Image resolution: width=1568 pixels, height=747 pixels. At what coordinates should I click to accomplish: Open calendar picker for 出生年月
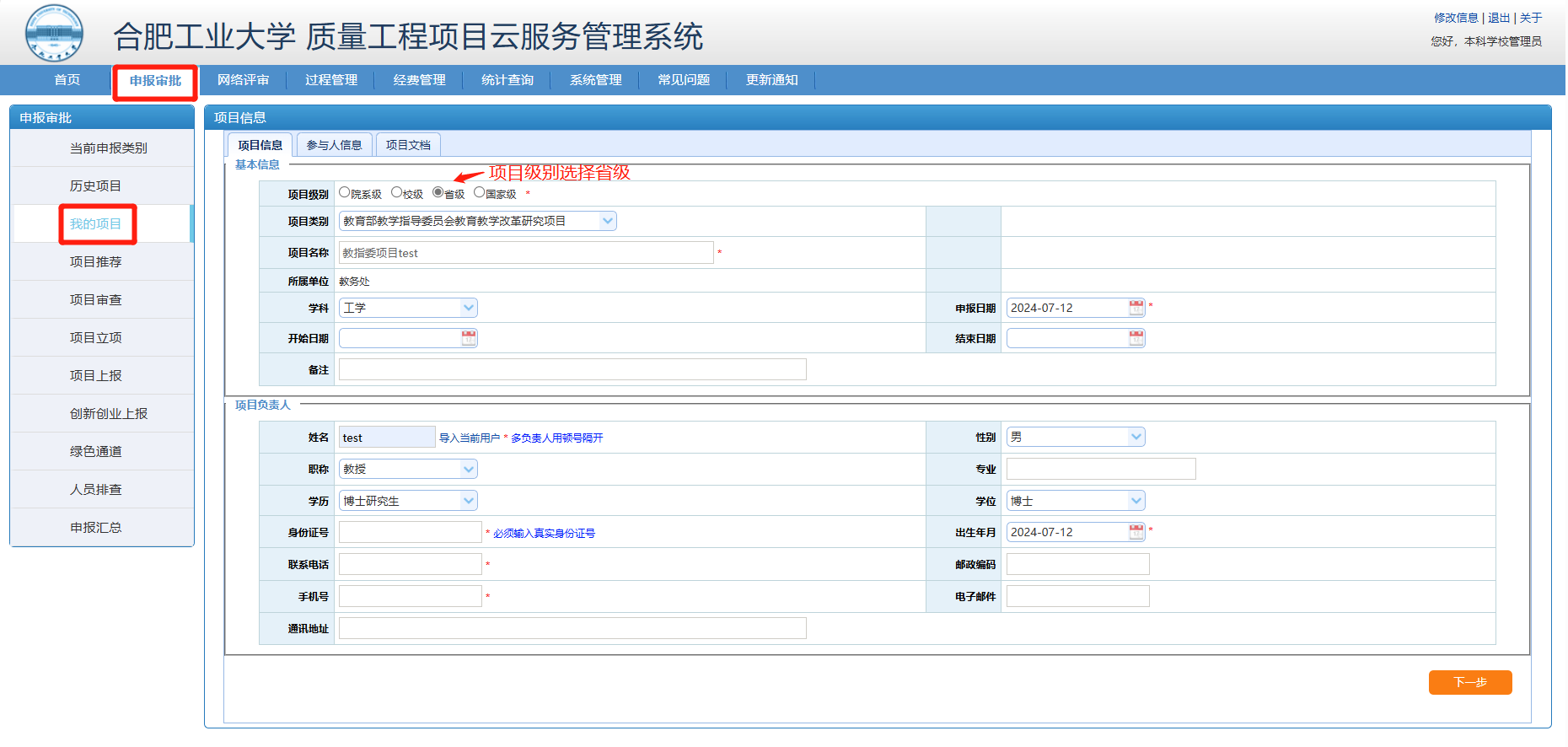click(x=1136, y=532)
